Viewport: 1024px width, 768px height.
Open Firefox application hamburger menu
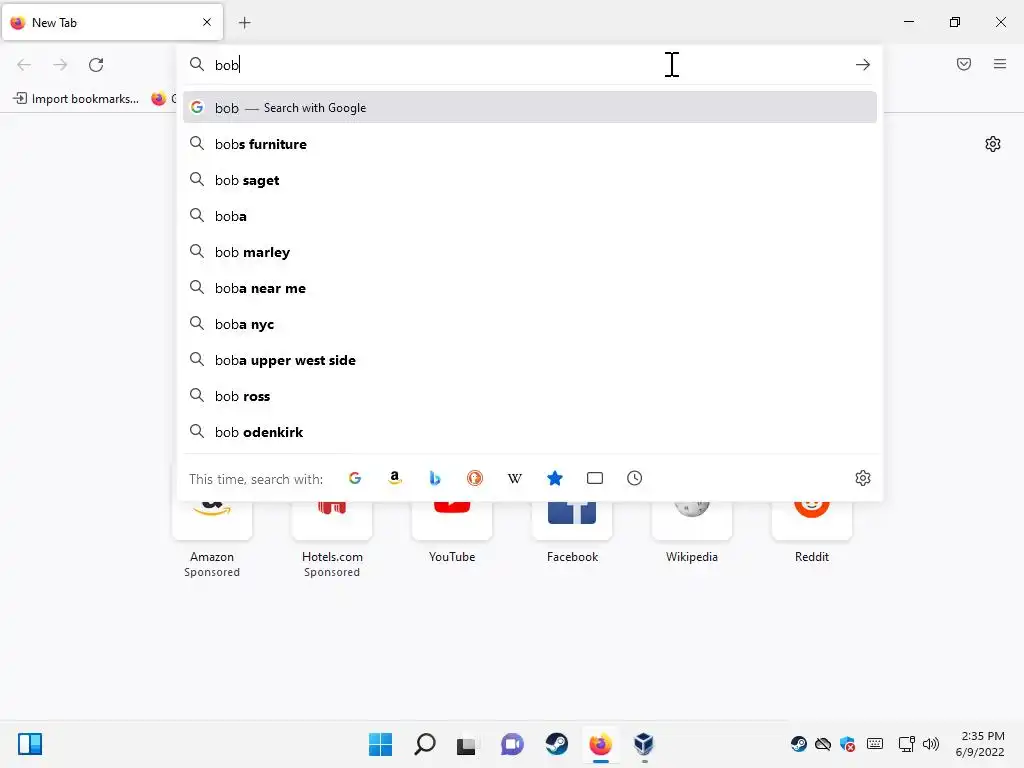pyautogui.click(x=1000, y=64)
